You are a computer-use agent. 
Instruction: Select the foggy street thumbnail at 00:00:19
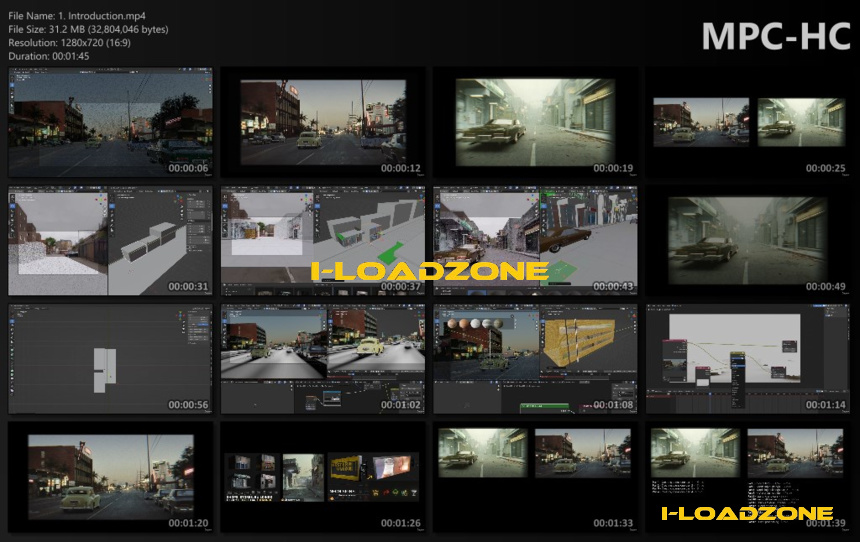(x=535, y=122)
